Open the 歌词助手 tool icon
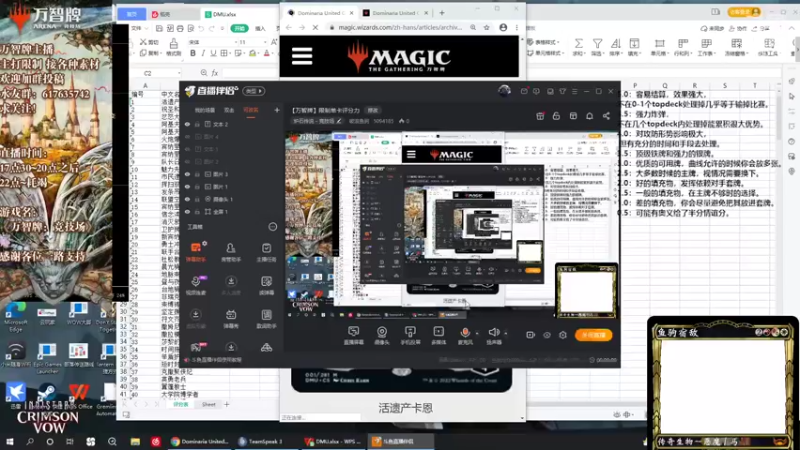 (x=266, y=318)
